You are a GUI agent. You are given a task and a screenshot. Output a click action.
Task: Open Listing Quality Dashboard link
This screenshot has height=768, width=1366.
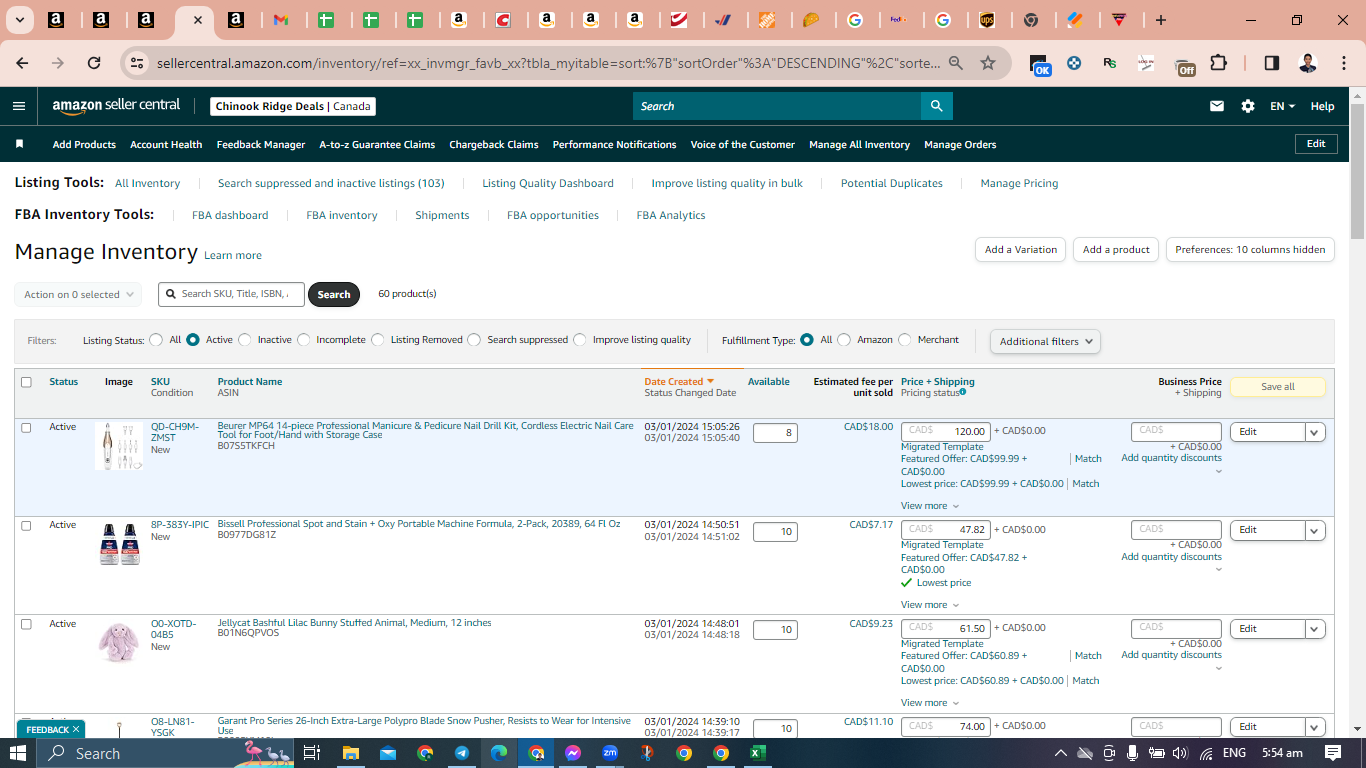pos(548,183)
